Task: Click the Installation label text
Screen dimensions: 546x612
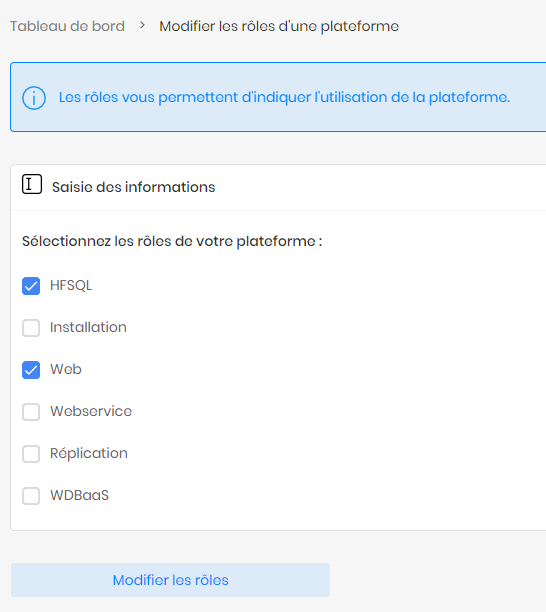Action: 88,327
